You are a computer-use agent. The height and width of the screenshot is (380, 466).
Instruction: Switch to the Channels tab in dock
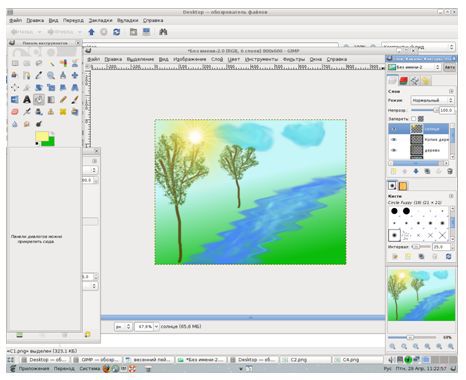(404, 80)
